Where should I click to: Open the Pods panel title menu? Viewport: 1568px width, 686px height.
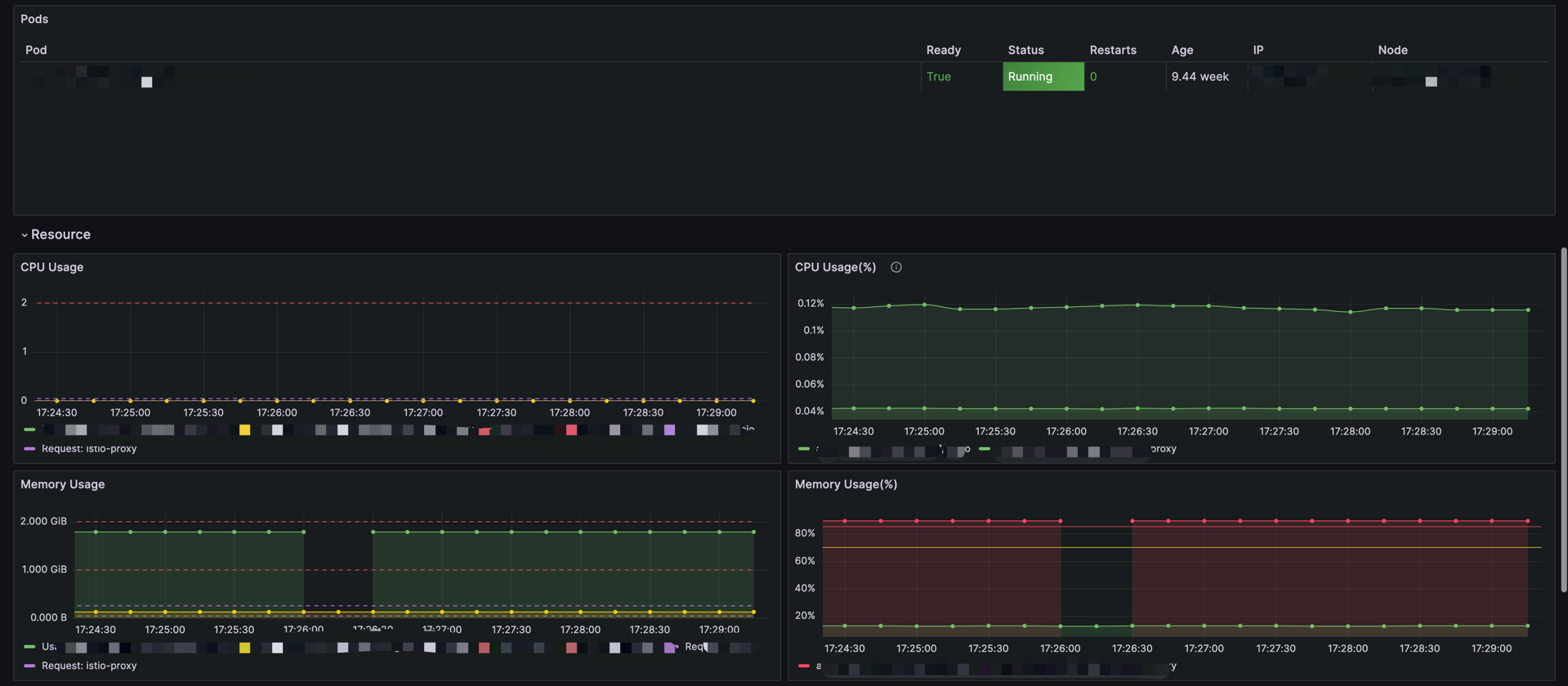pyautogui.click(x=34, y=19)
